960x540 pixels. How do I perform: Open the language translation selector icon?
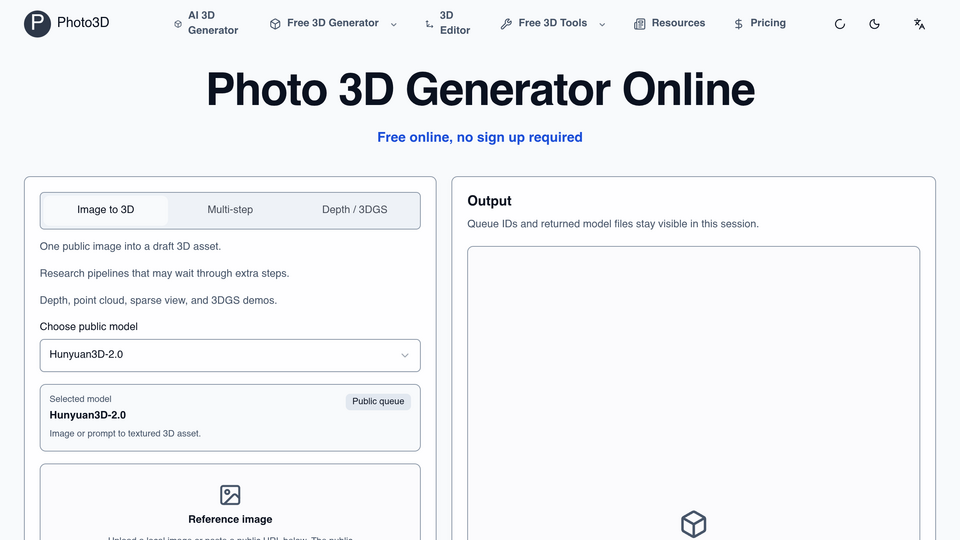tap(919, 24)
